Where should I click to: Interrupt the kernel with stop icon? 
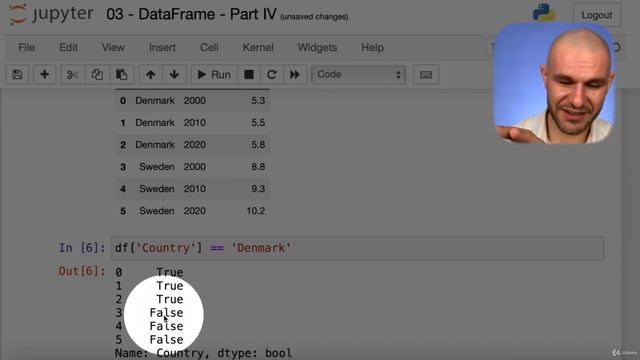click(x=249, y=74)
